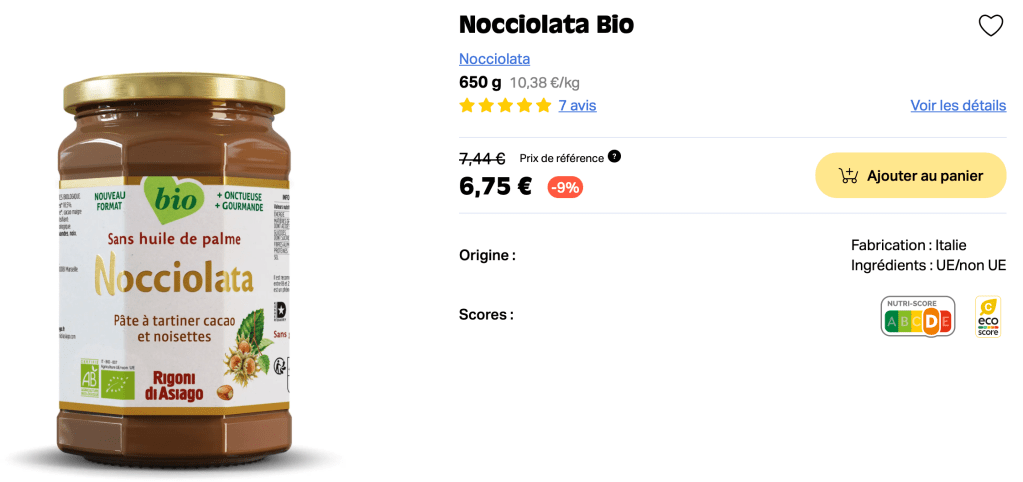Open the Nocciolata brand link
This screenshot has width=1023, height=482.
click(494, 58)
